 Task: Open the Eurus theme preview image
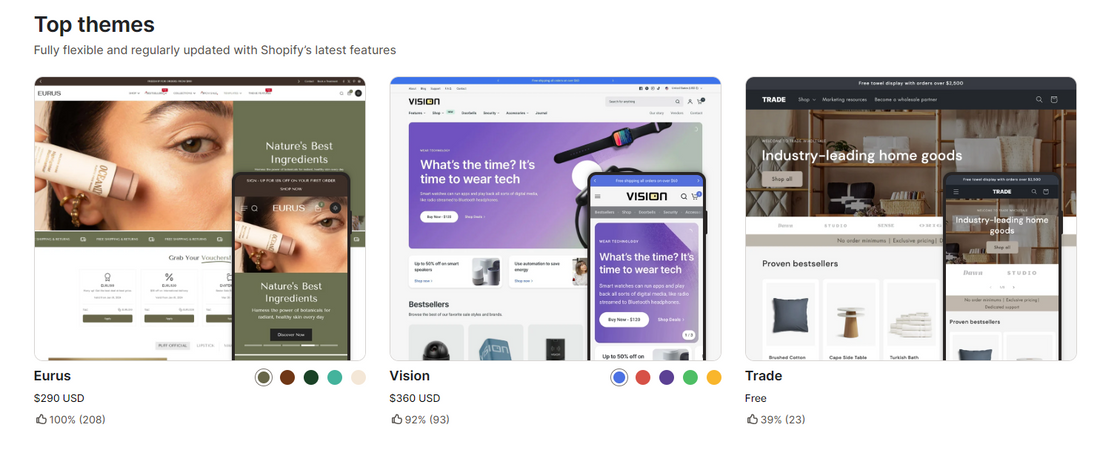click(x=200, y=219)
